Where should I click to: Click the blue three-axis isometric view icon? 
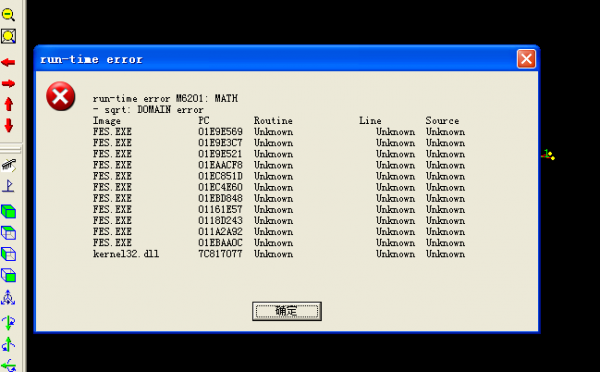8,298
